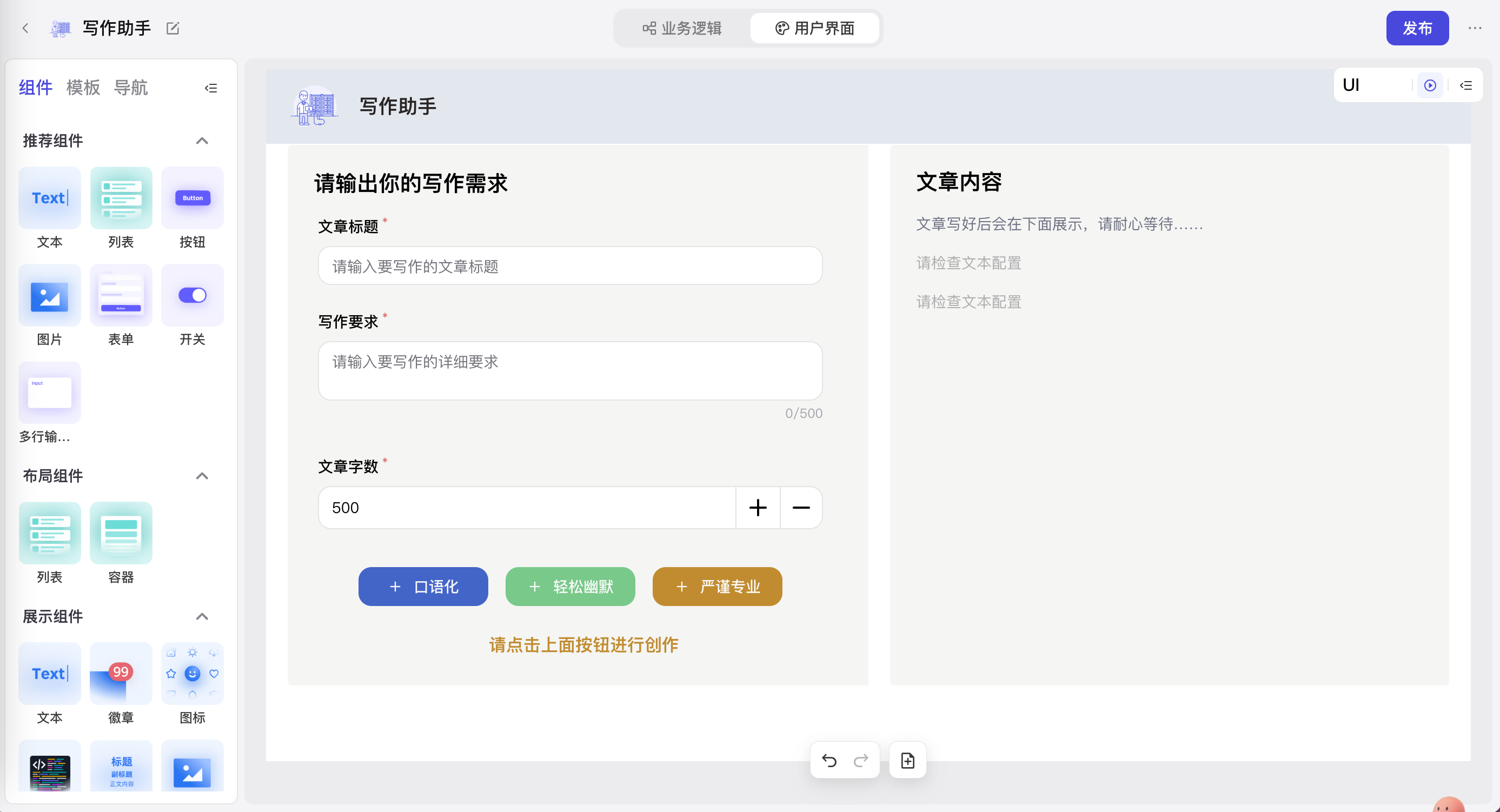Click the preview play icon
The height and width of the screenshot is (812, 1500).
pyautogui.click(x=1430, y=85)
